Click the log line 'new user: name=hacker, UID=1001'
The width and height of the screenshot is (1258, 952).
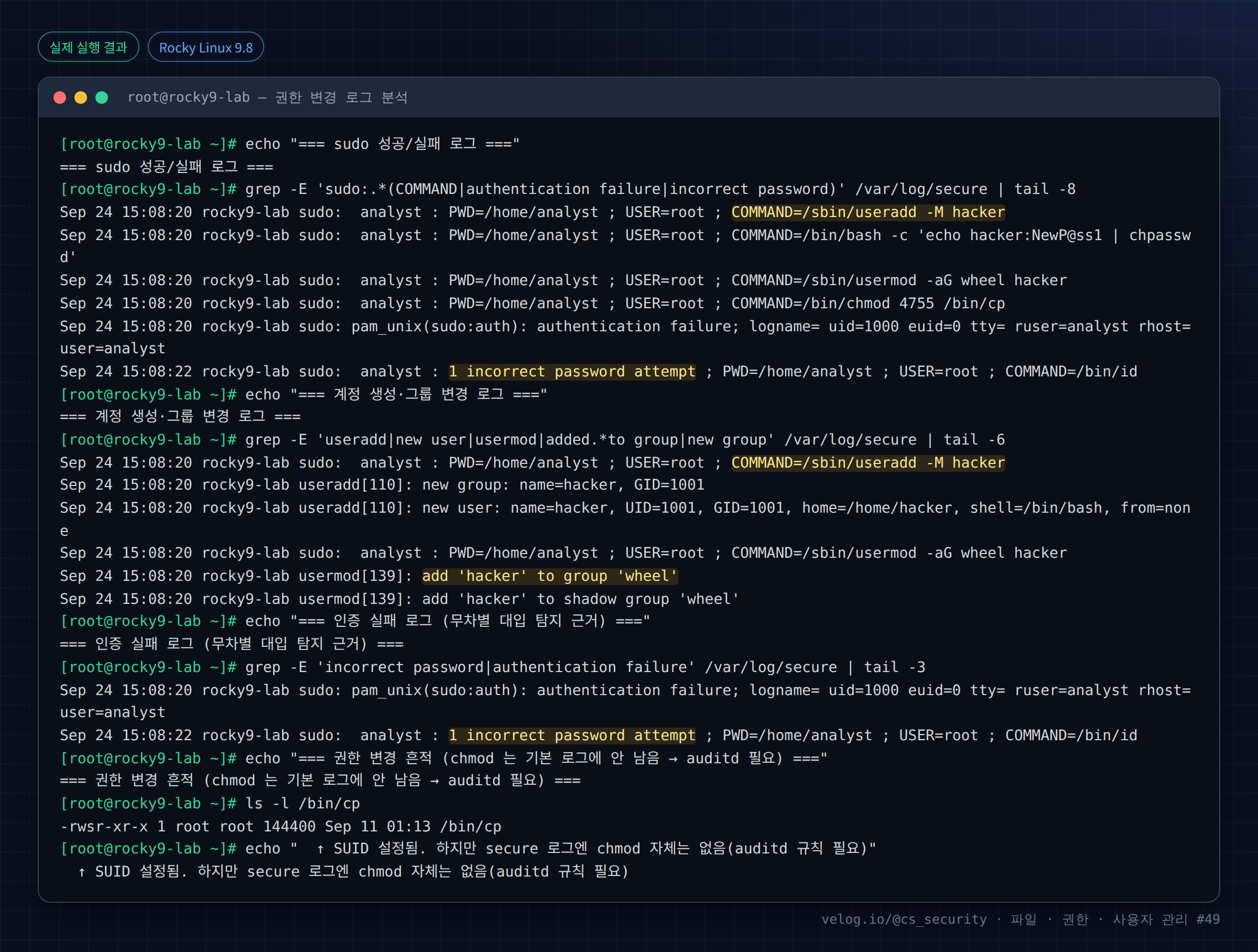point(625,519)
